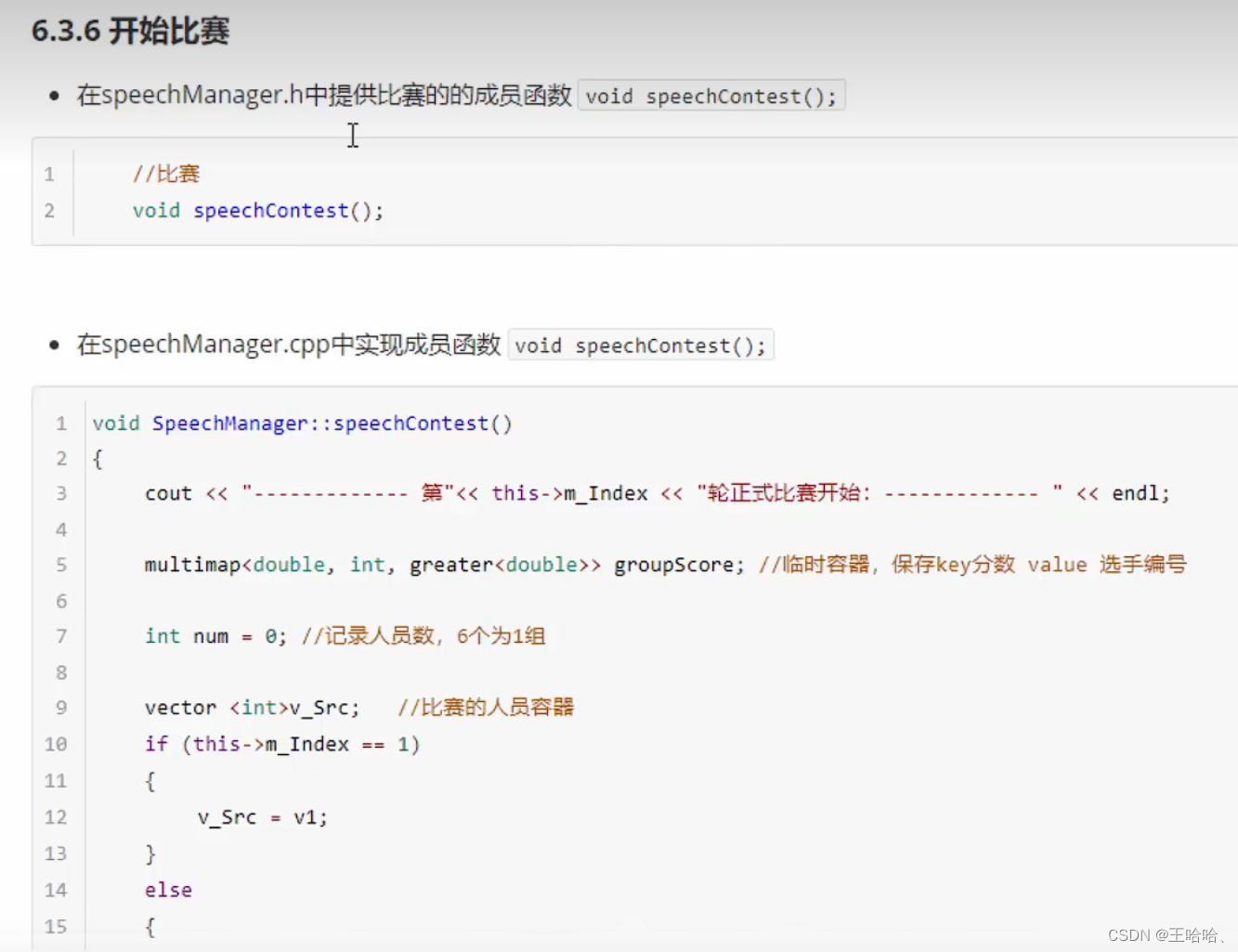Click the line "void SpeechManager::speechContest()"
1238x952 pixels.
tap(302, 424)
